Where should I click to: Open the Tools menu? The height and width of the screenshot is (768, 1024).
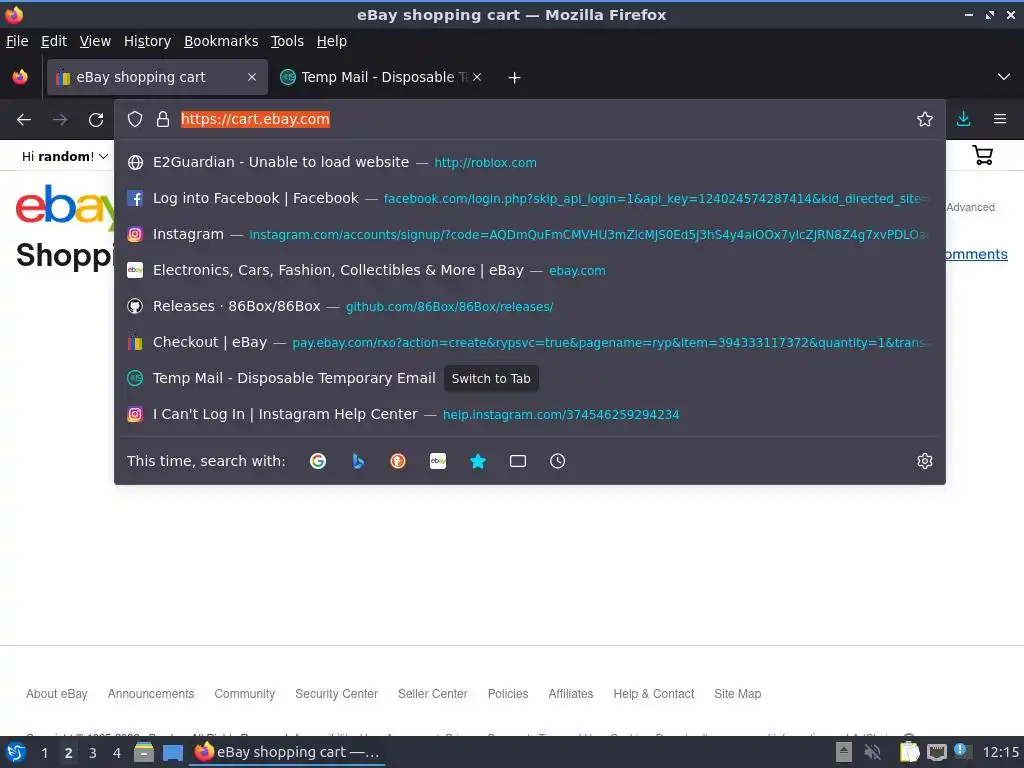coord(287,41)
